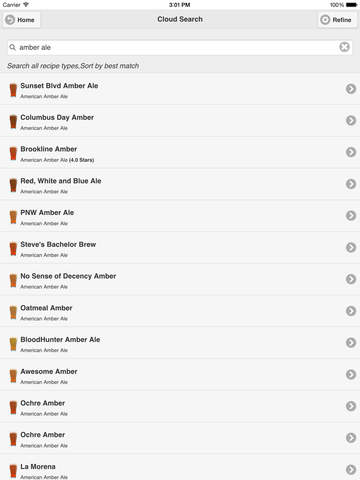This screenshot has width=360, height=480.
Task: Tap the BloodHunter Amber Ale beer glass icon
Action: pos(13,344)
